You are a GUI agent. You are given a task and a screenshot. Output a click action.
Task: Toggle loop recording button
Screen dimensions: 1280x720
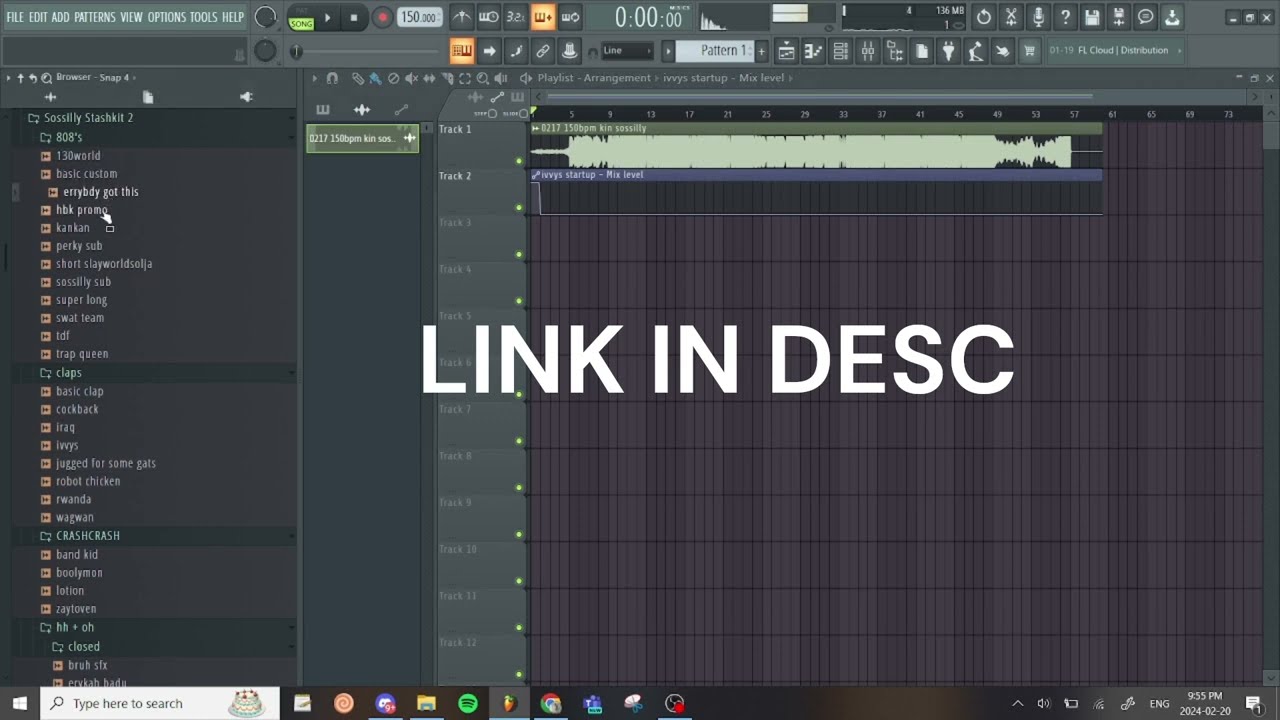570,17
